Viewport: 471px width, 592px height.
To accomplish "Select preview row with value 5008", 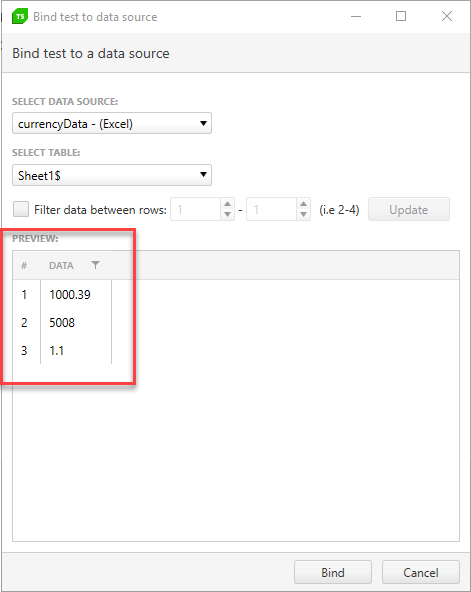I will [62, 322].
